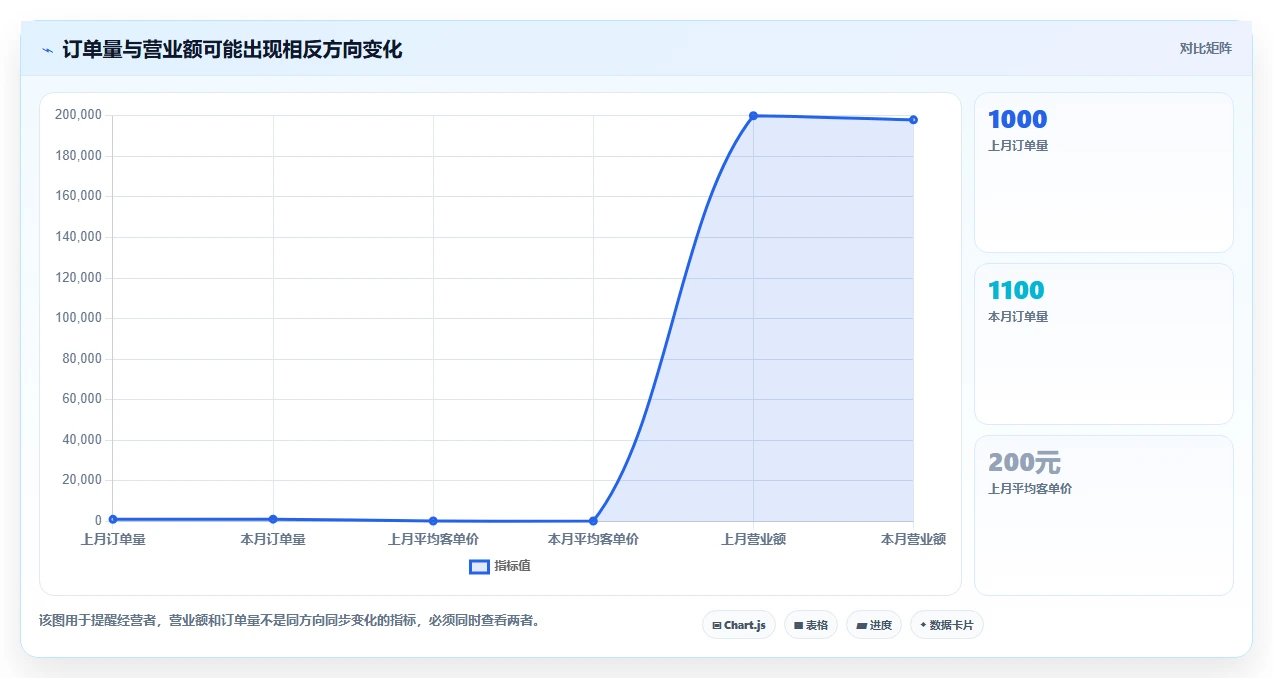Click the 本月平均客单价 data point on chart
The height and width of the screenshot is (678, 1273).
click(593, 521)
